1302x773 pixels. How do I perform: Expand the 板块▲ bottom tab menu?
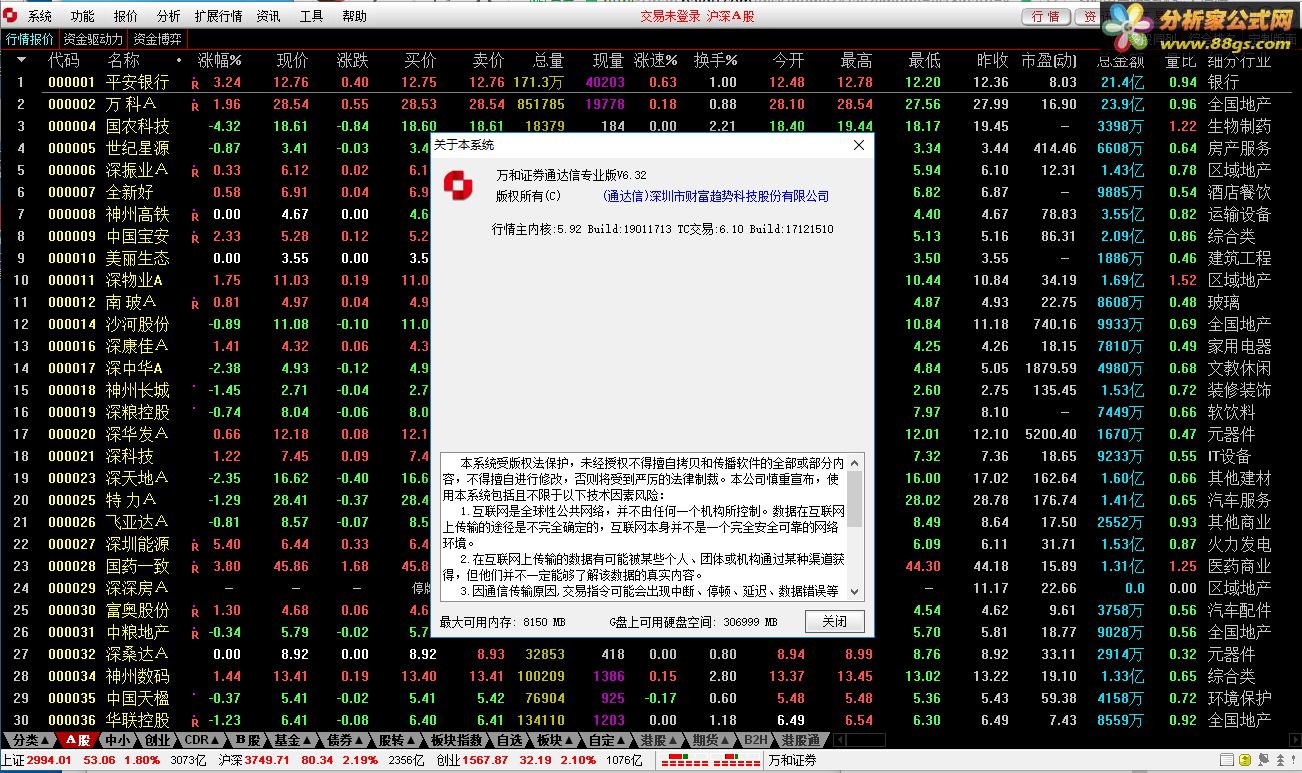pyautogui.click(x=556, y=740)
